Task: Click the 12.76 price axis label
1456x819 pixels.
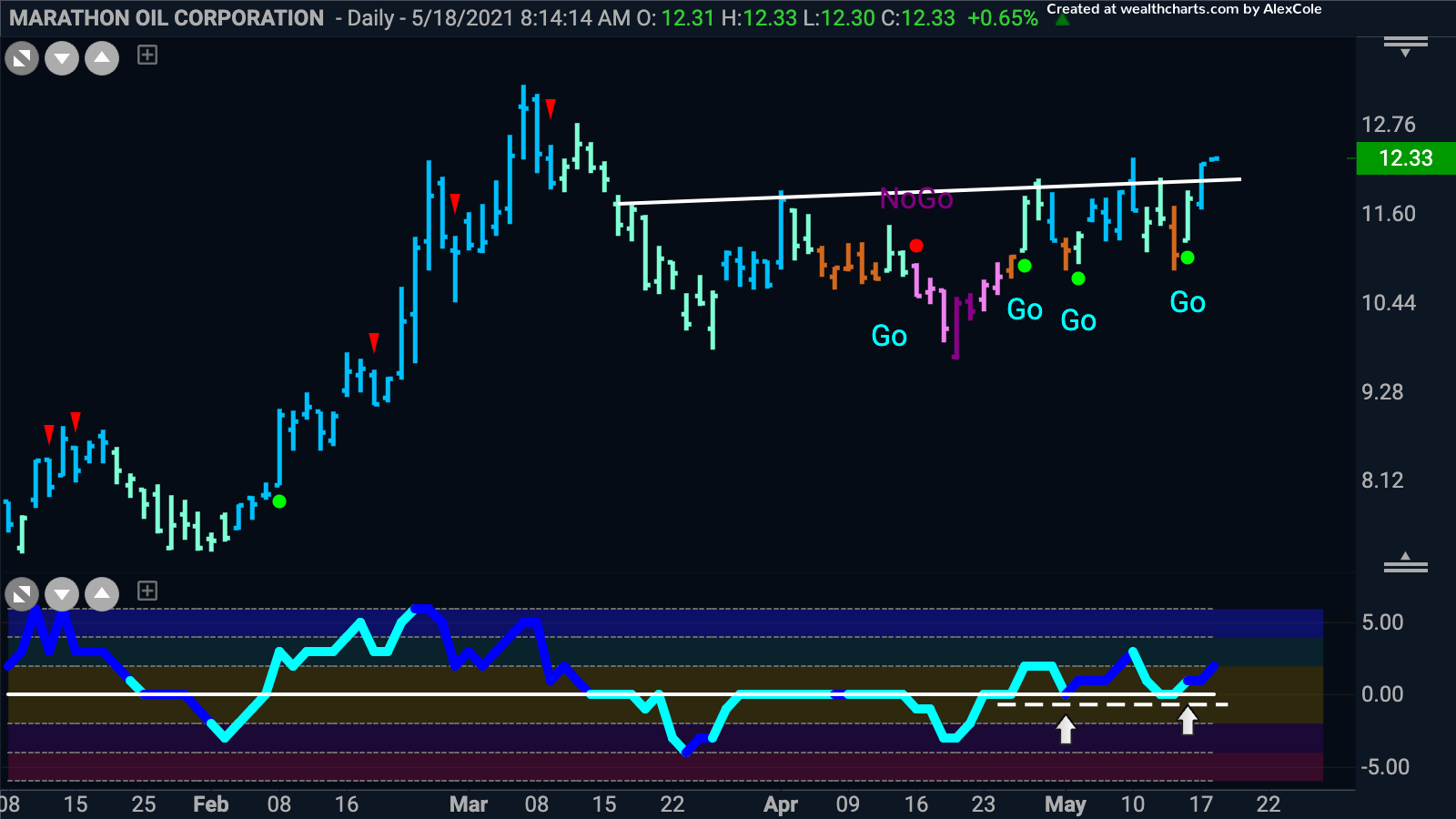Action: 1389,125
